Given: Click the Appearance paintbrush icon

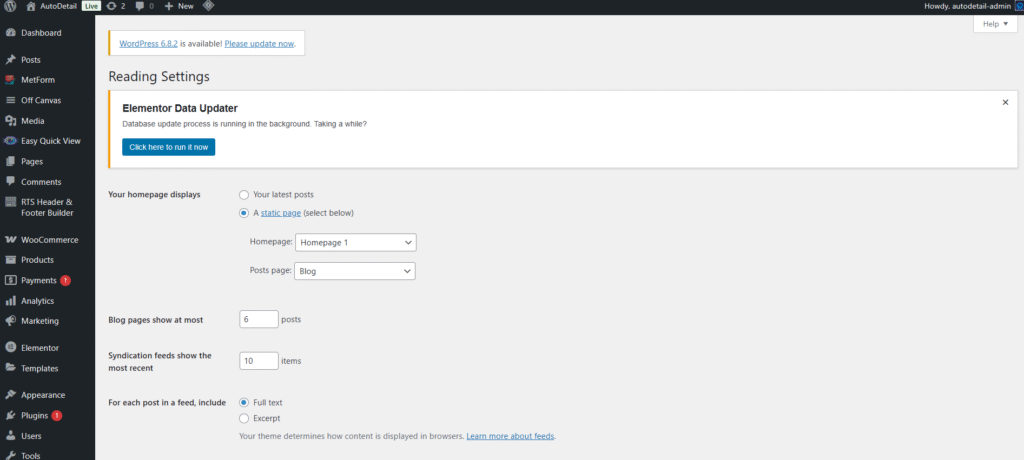Looking at the screenshot, I should [x=10, y=395].
